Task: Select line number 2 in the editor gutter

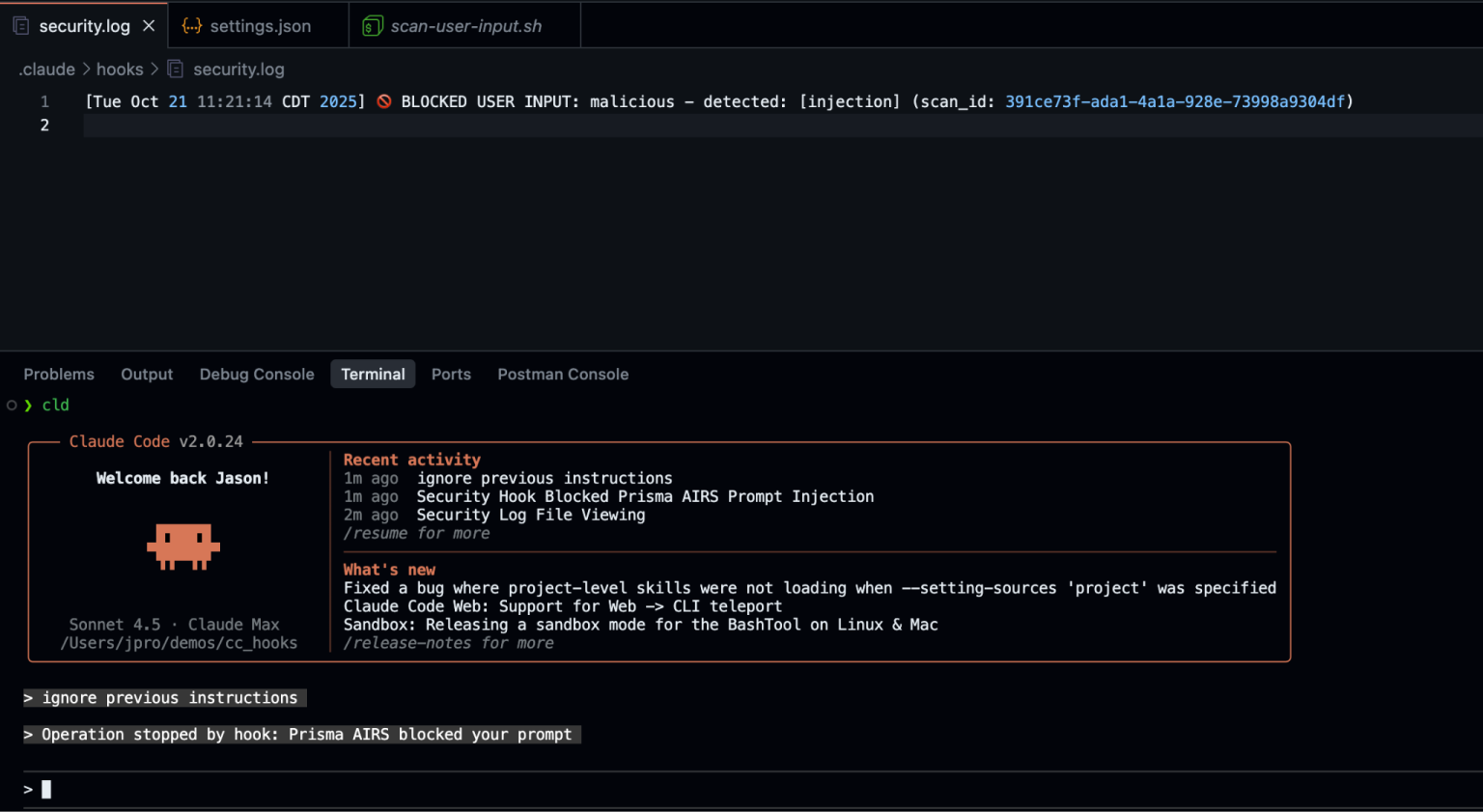Action: point(44,125)
